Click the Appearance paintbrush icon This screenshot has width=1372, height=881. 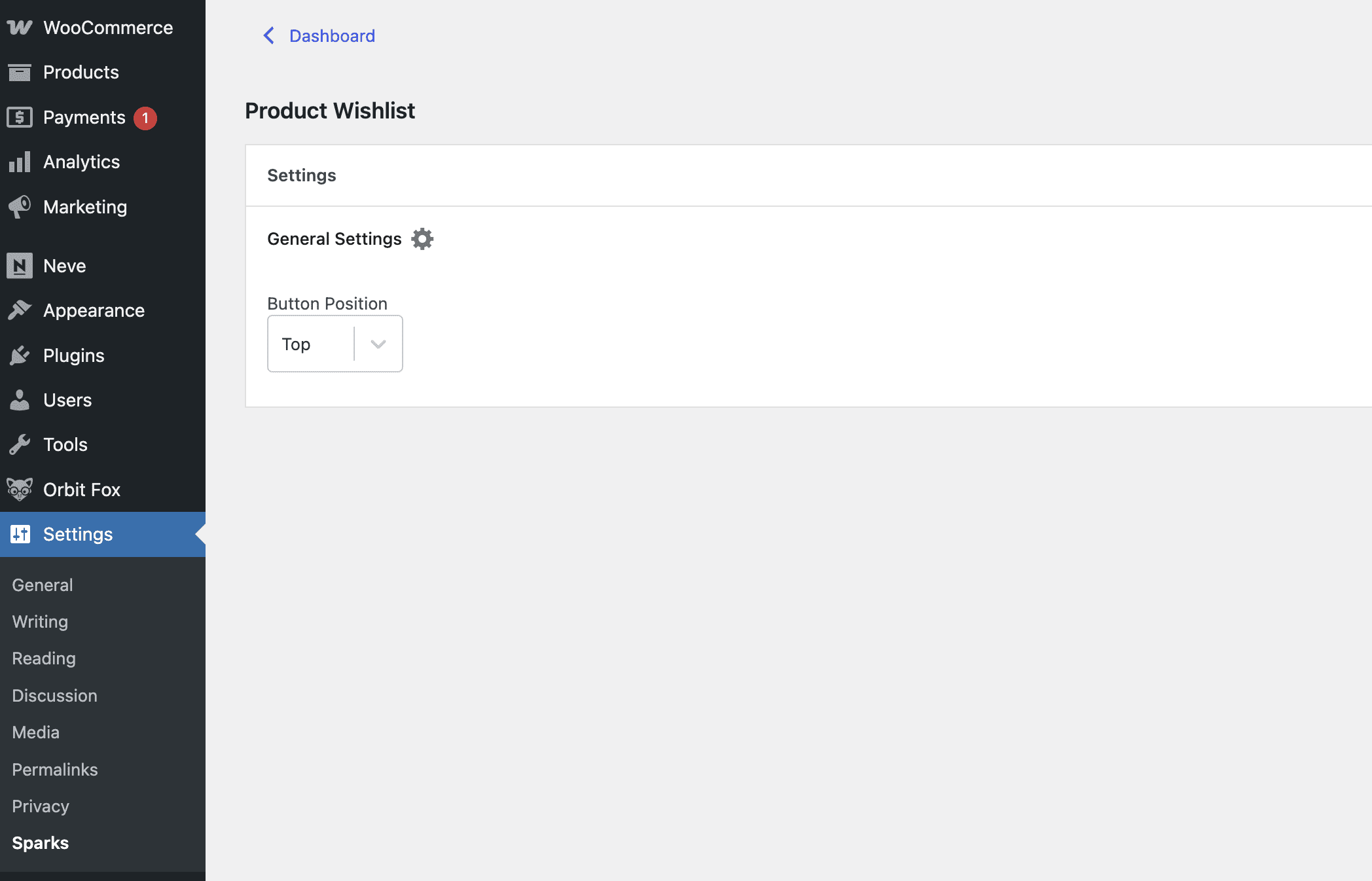20,310
